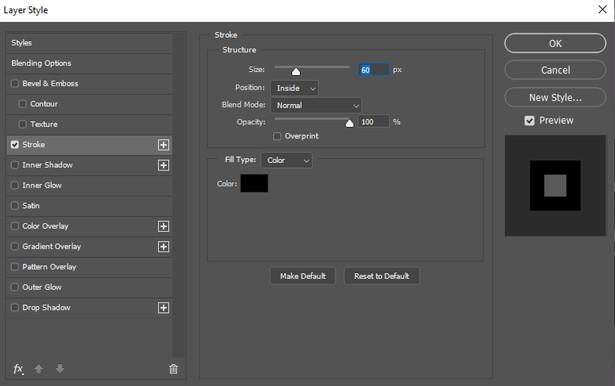Click the Size slider handle
Screen dimensions: 615x386
point(296,71)
